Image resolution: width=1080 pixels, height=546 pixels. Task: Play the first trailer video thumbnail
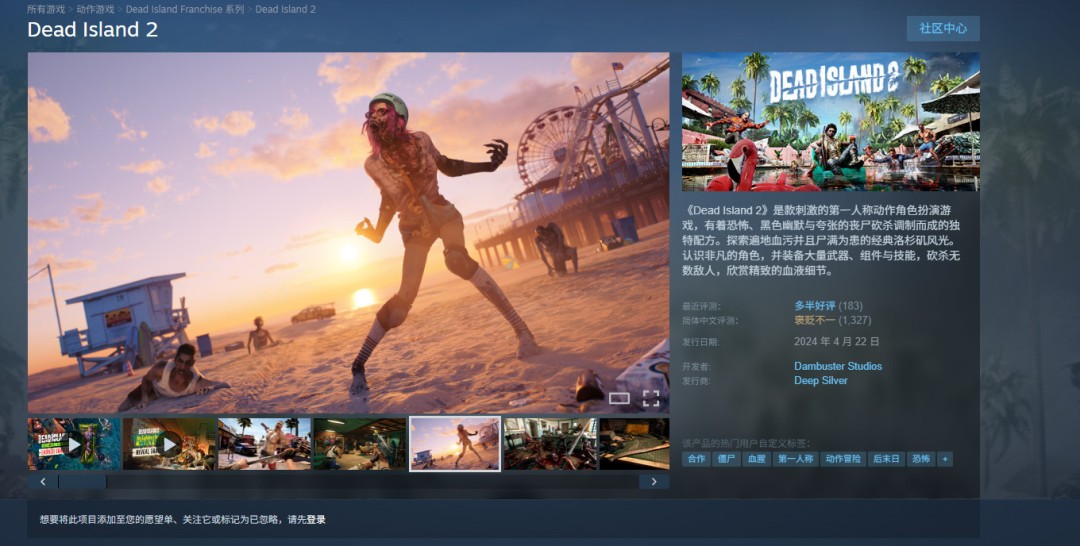[74, 444]
